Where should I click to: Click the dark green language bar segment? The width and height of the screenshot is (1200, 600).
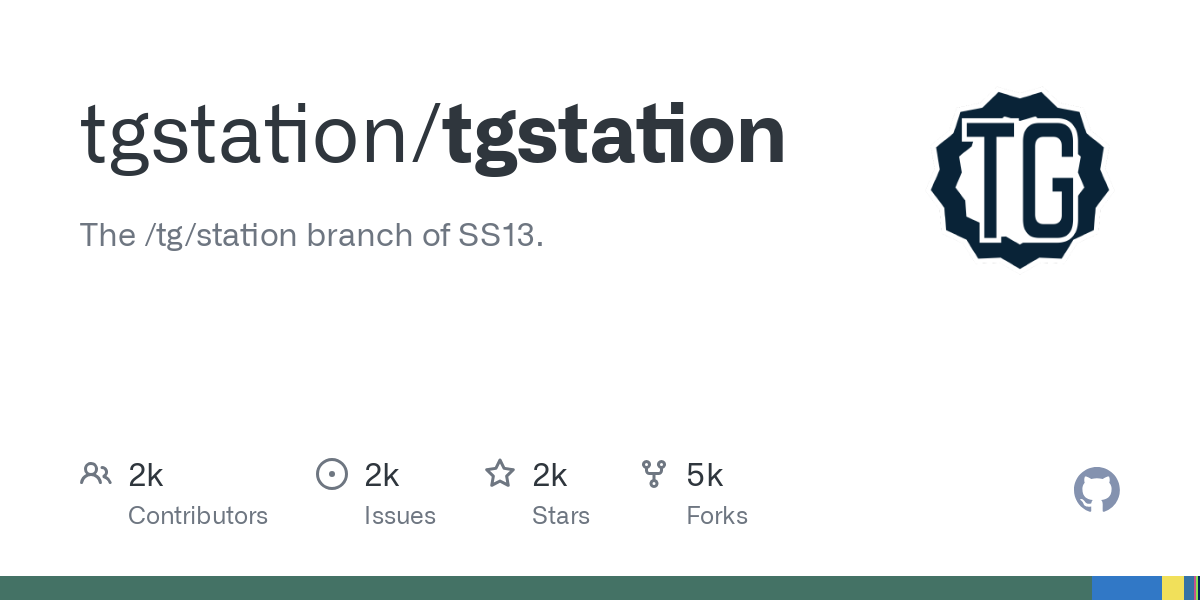click(545, 588)
